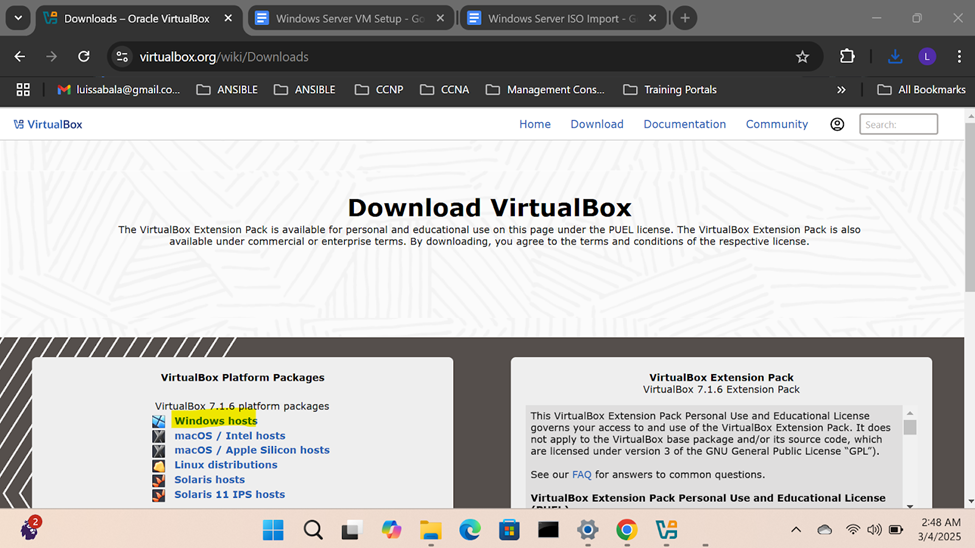975x548 pixels.
Task: Open the CCNA bookmark folder
Action: [444, 90]
